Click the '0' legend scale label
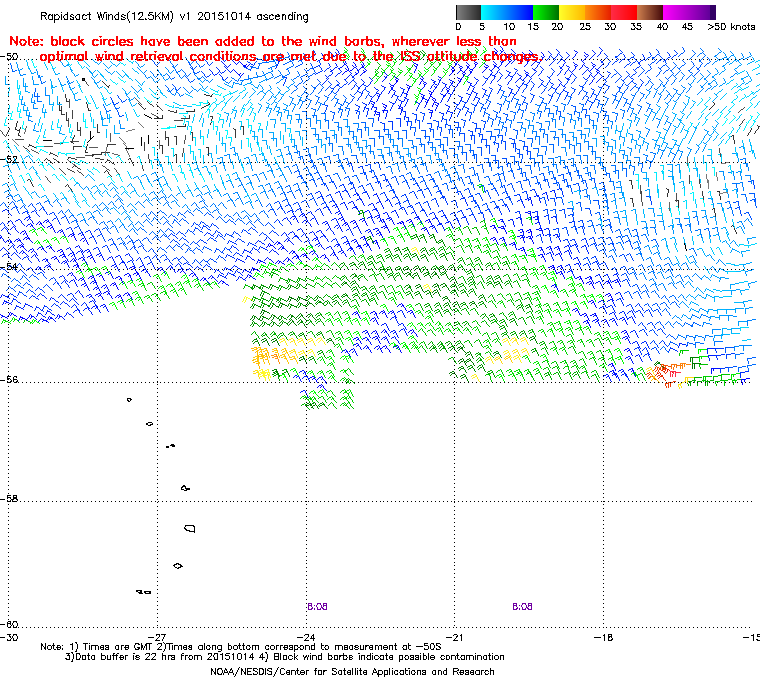 click(458, 27)
